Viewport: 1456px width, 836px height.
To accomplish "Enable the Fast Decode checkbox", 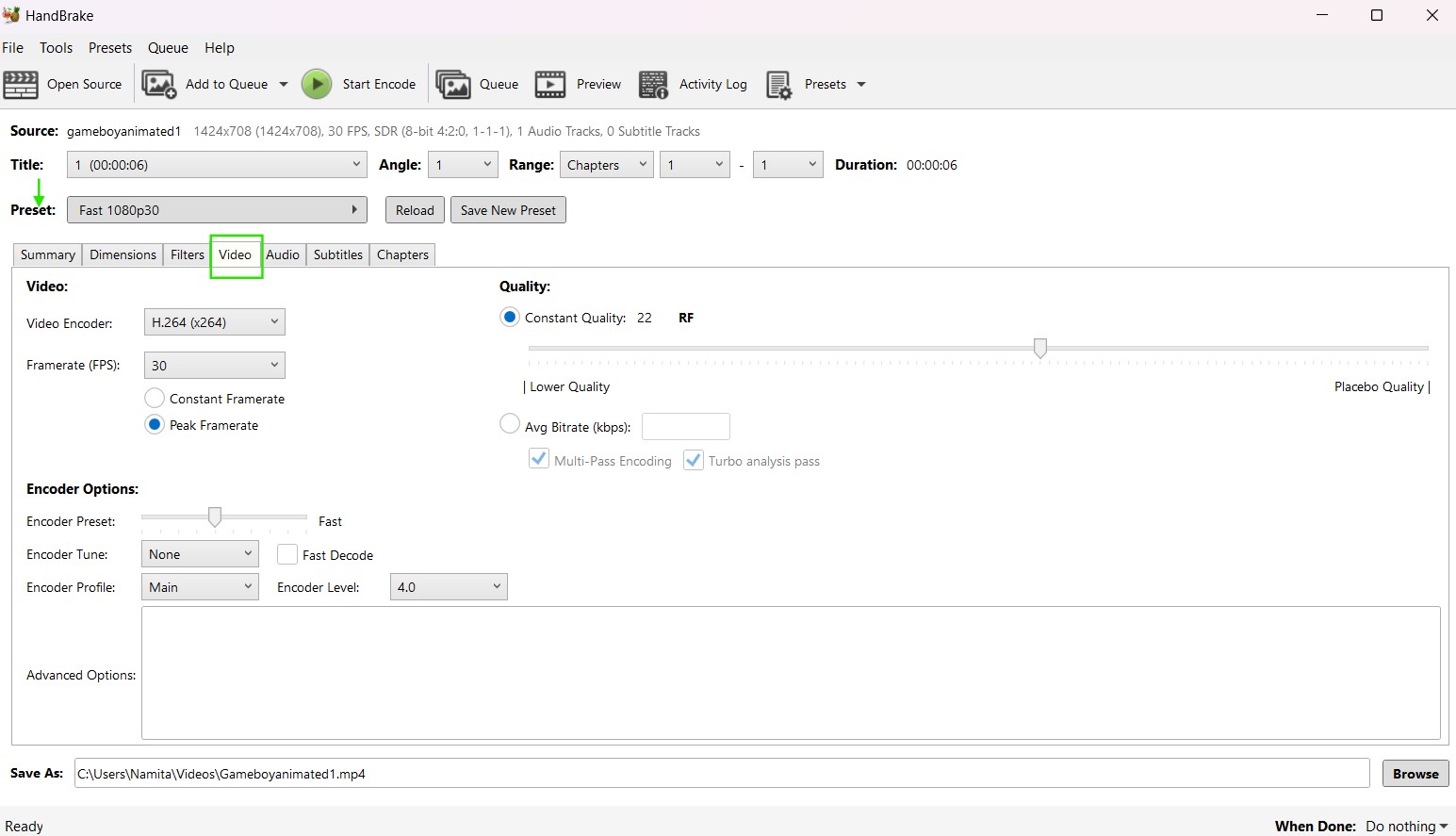I will tap(287, 554).
